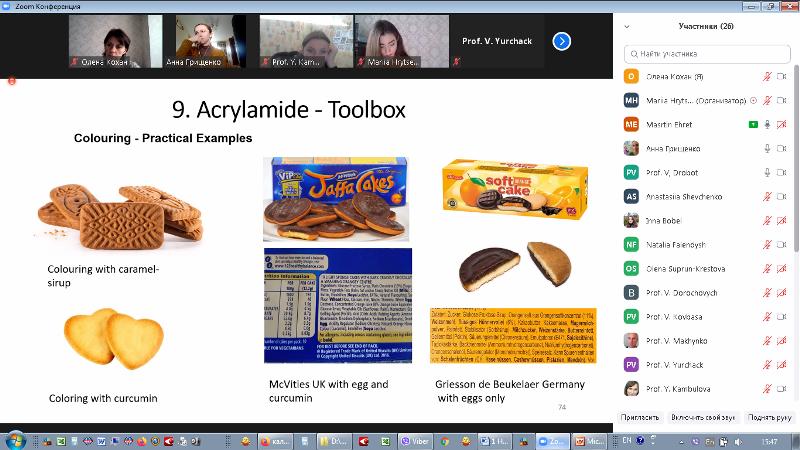Click the participants list scrollbar
This screenshot has height=450, width=800.
(x=796, y=158)
